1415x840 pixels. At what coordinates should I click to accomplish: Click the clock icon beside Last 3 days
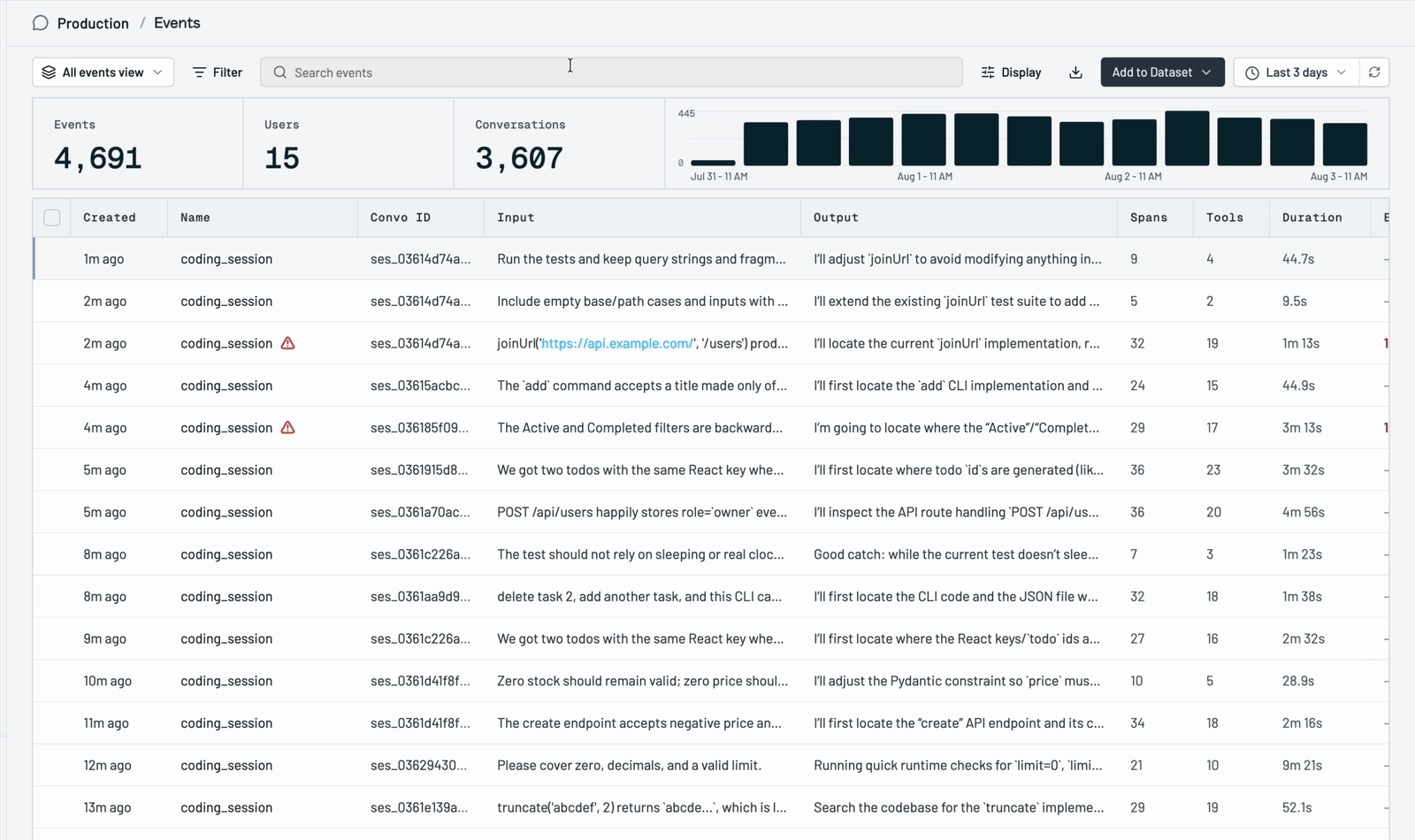pos(1252,73)
